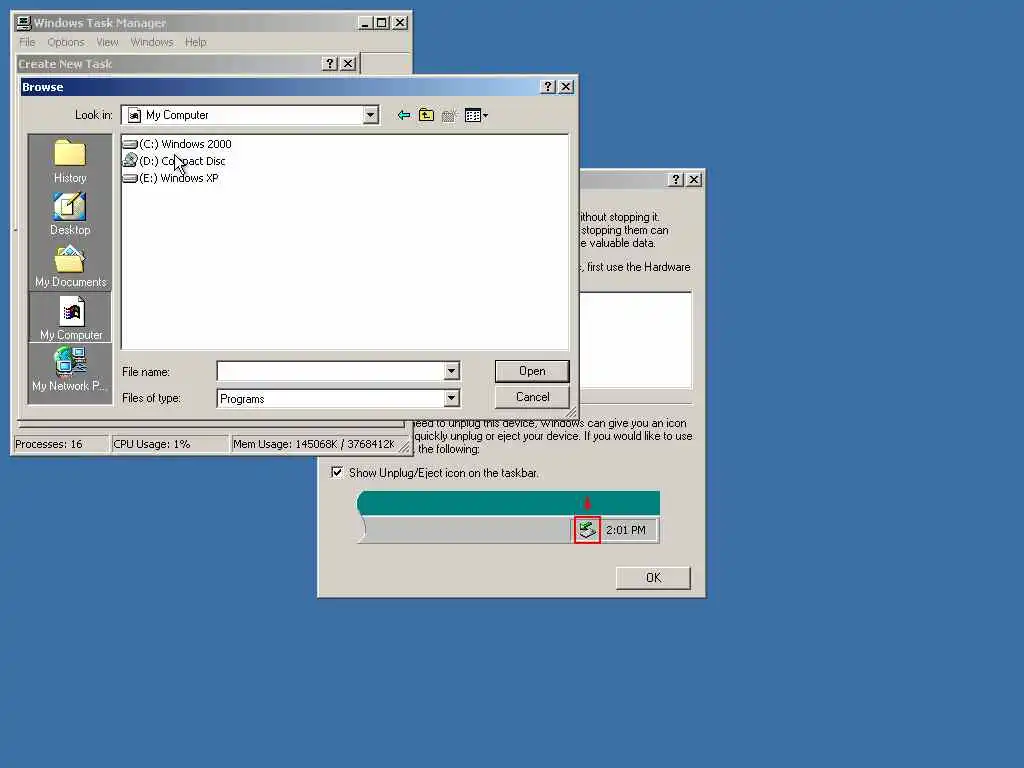Click the Browse dialog help button
Screen dimensions: 1024x768
[x=548, y=87]
